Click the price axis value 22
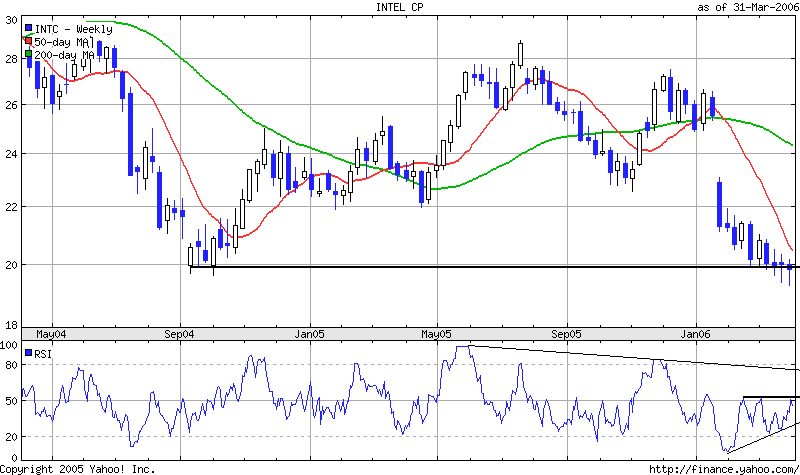This screenshot has width=800, height=475. click(x=11, y=207)
